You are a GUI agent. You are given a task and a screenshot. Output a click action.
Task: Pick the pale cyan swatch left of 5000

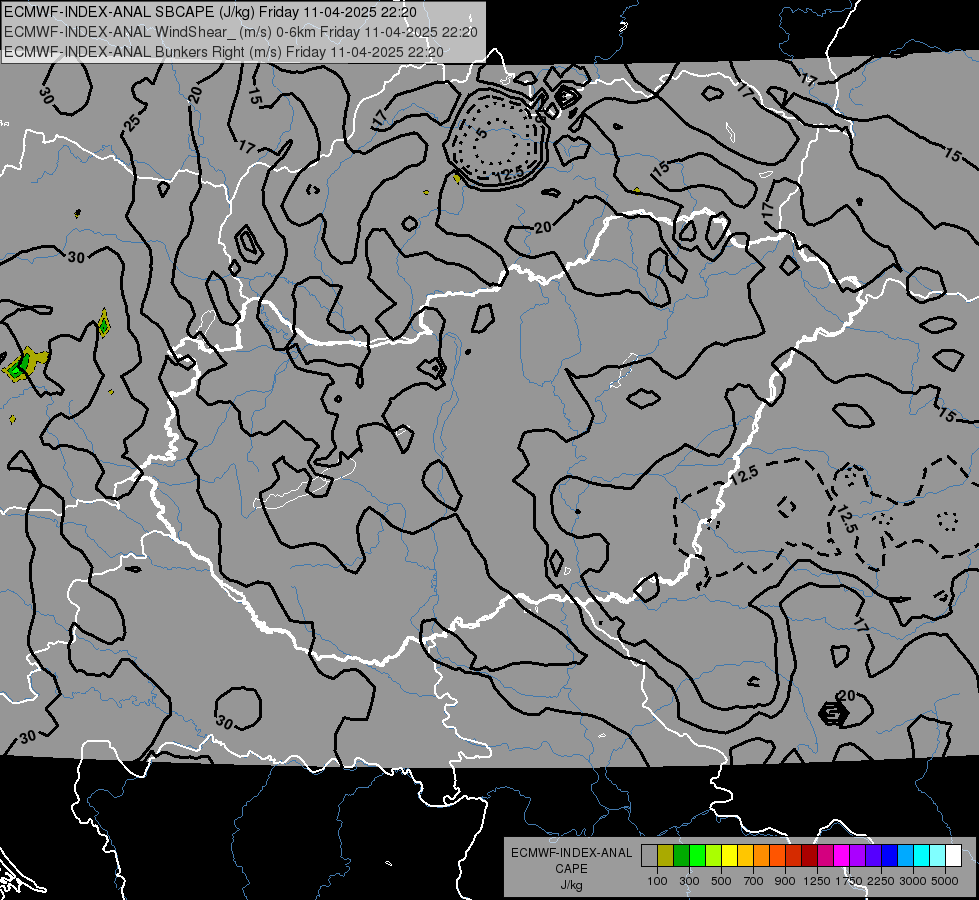pyautogui.click(x=938, y=856)
